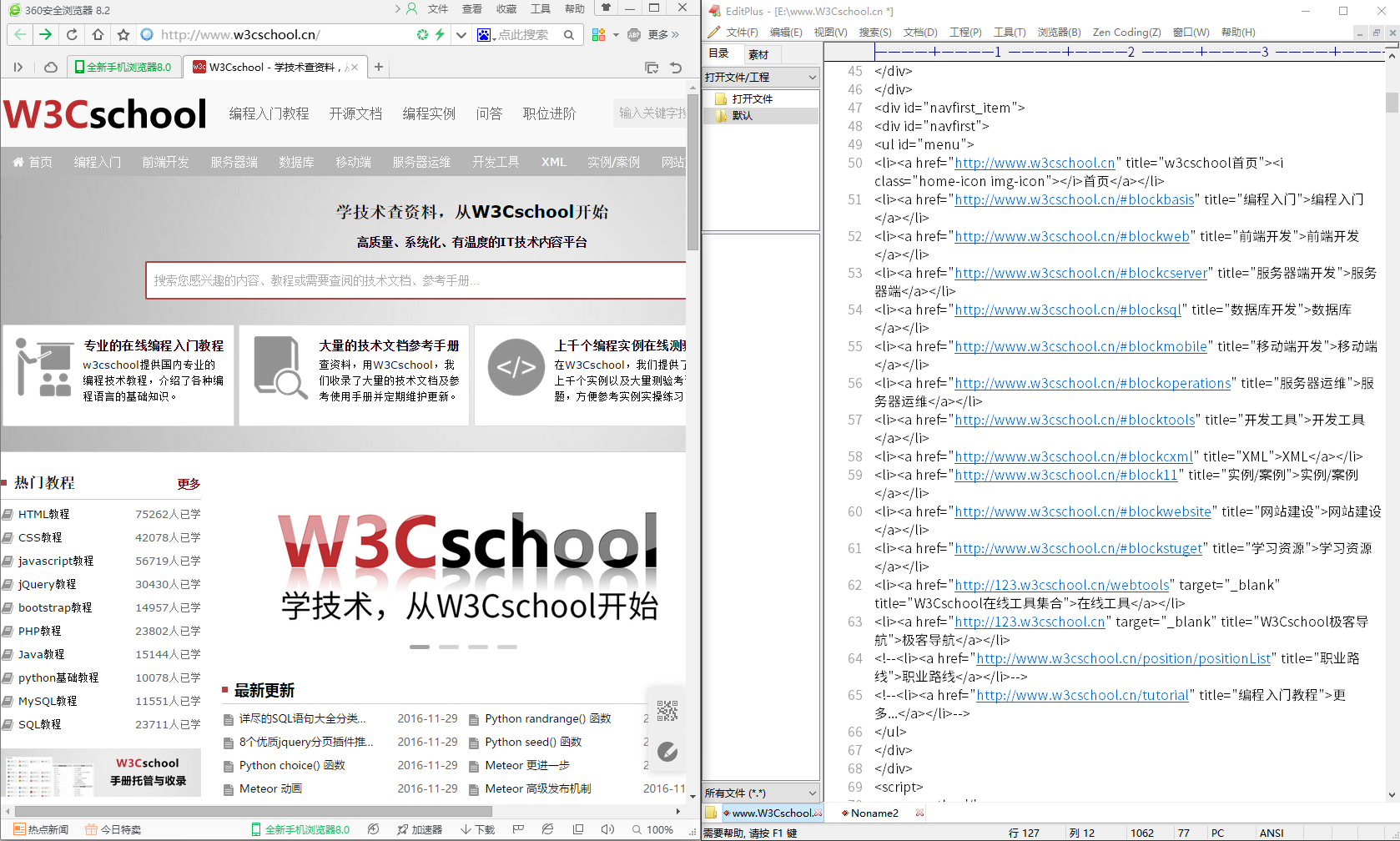Screen dimensions: 1400x841
Task: Expand the browser menu chevron before user icon
Action: [397, 8]
